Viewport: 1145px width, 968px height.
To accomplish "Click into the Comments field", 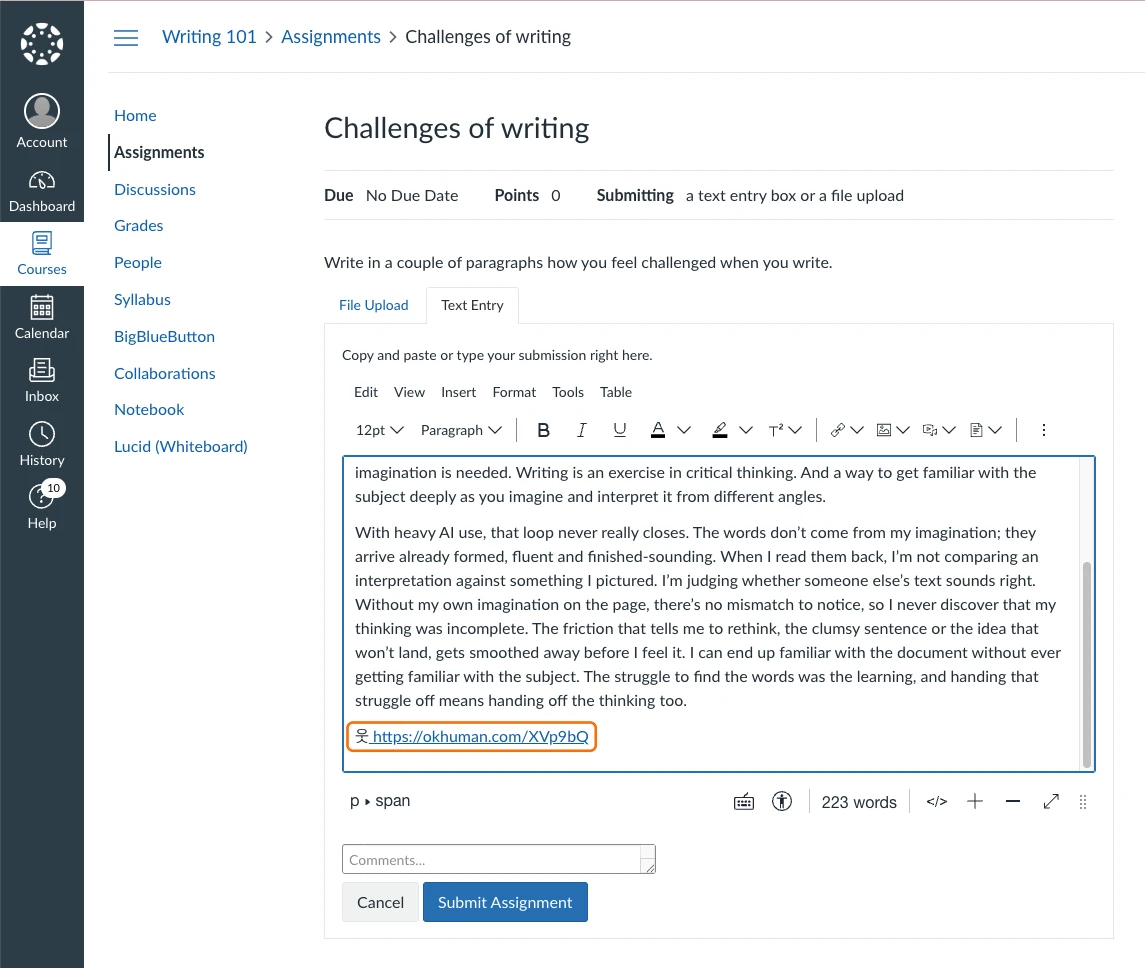I will tap(499, 859).
